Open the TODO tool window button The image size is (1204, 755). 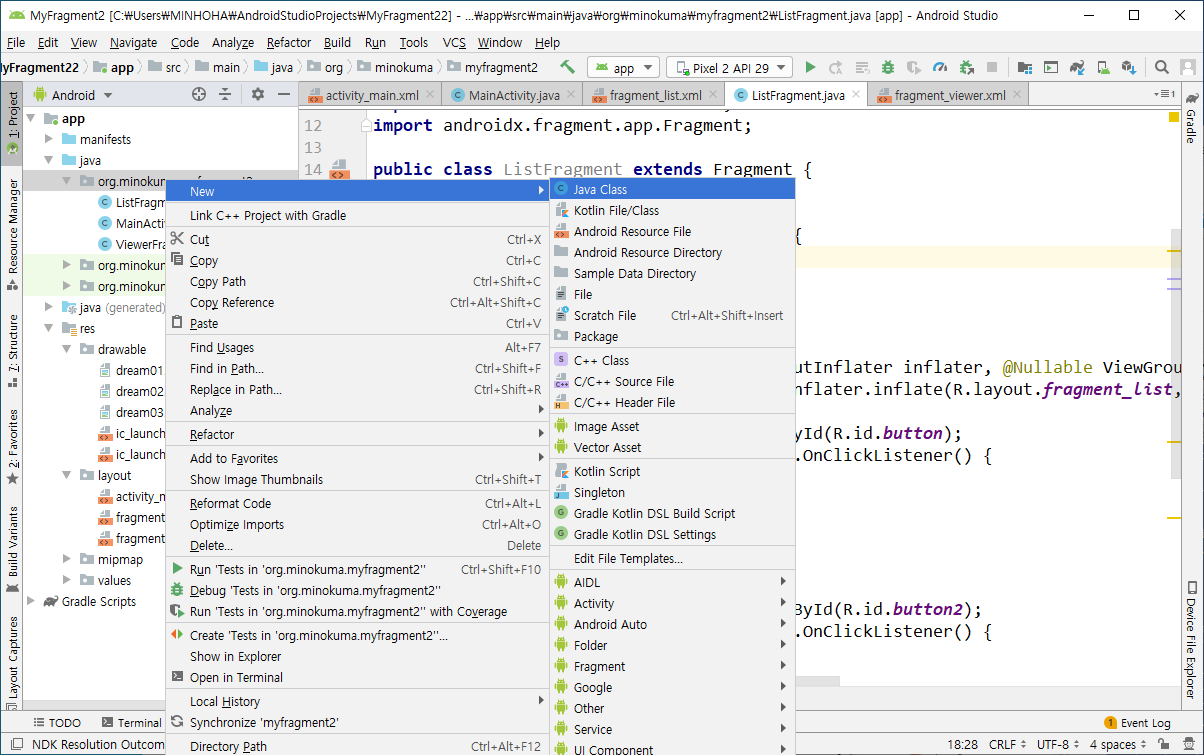[x=57, y=722]
